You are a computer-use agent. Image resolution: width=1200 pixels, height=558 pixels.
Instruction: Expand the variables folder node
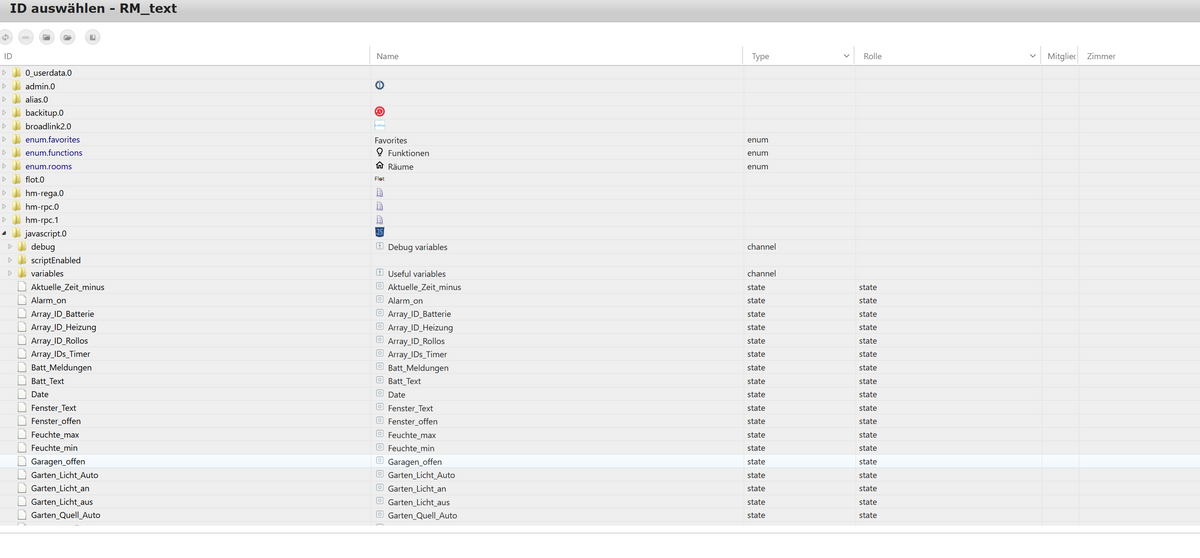tap(10, 273)
